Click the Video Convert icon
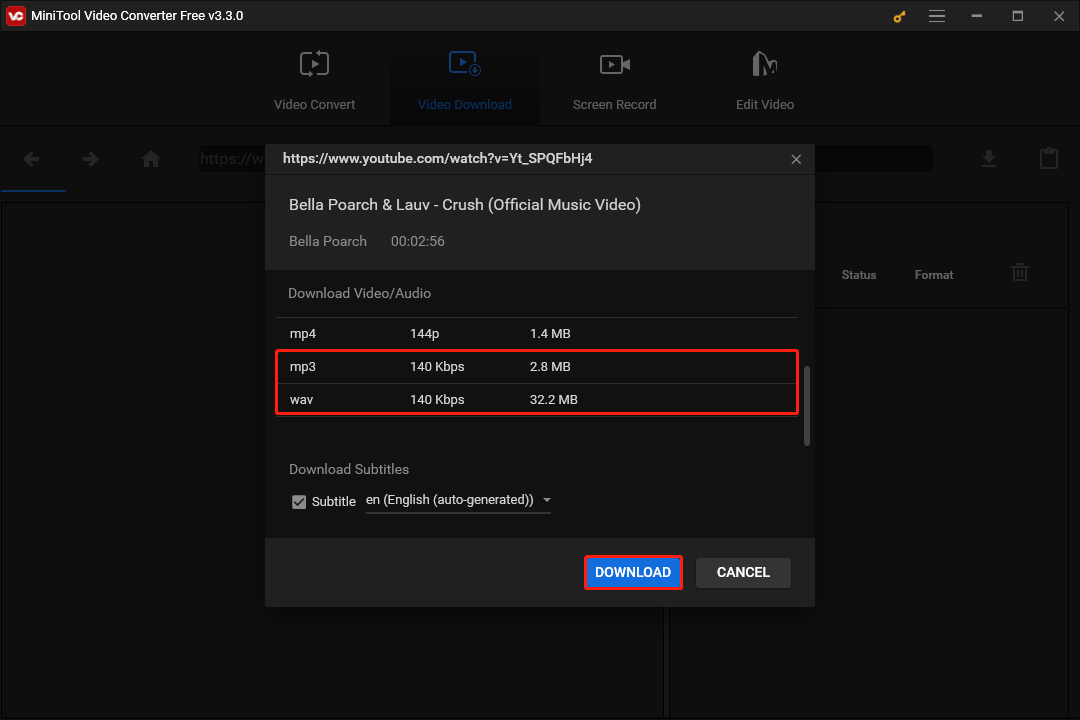1080x720 pixels. point(314,64)
